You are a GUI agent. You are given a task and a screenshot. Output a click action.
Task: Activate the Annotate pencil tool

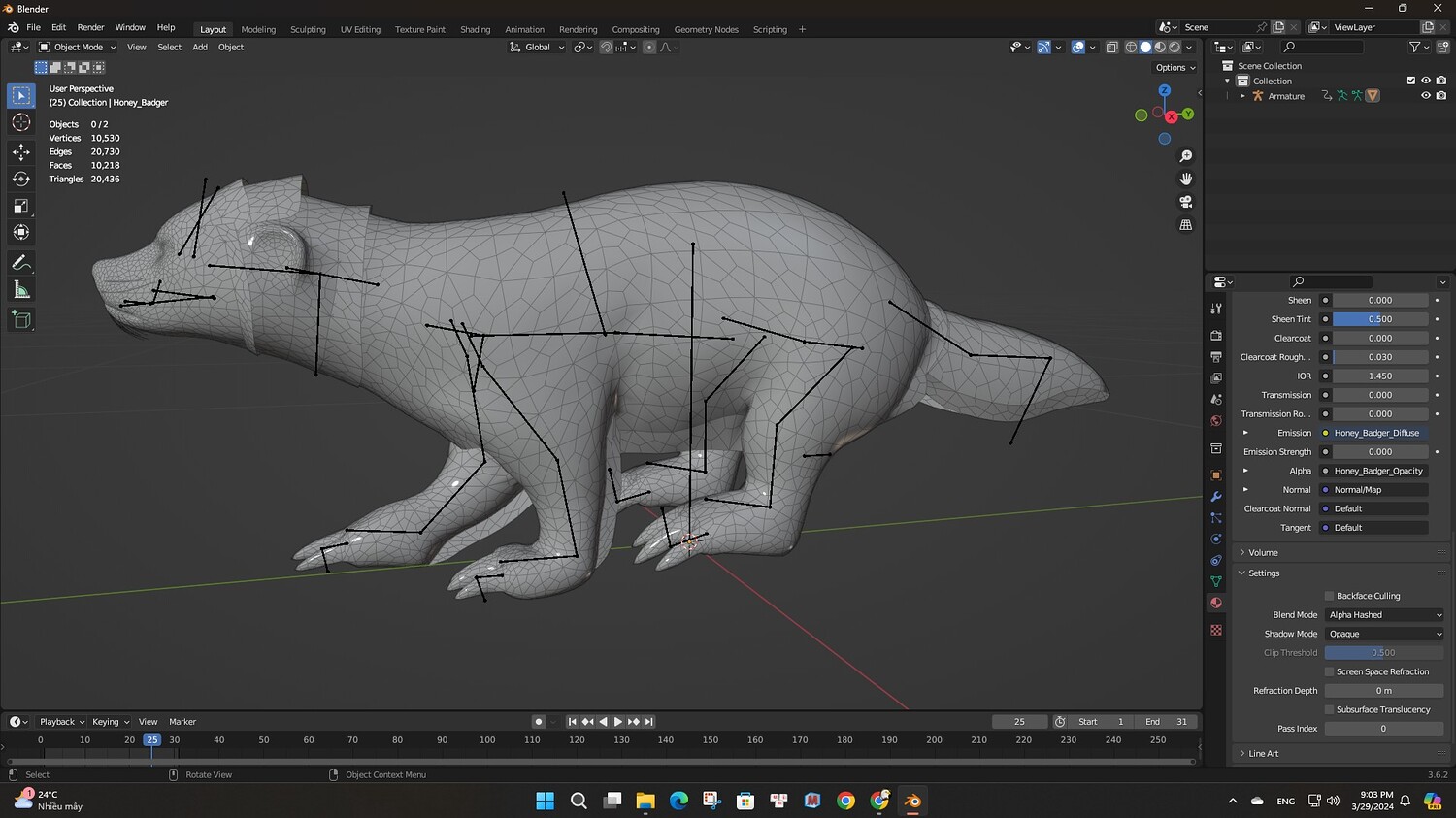click(21, 263)
